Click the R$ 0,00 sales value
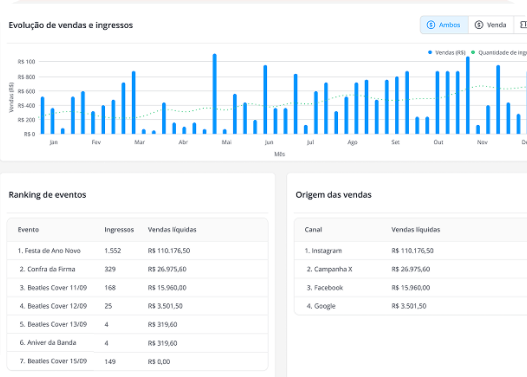 tap(159, 362)
